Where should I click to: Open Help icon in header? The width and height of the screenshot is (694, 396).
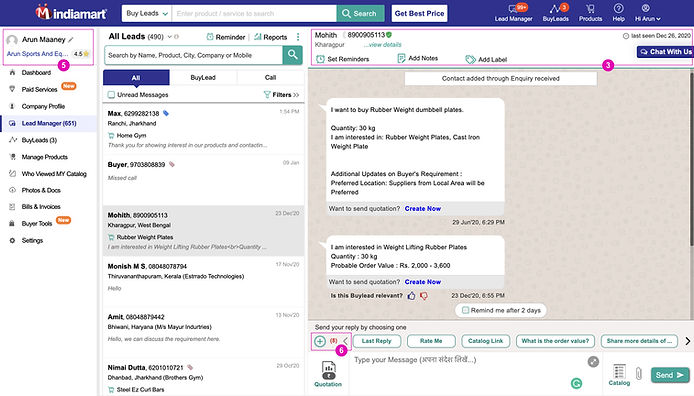(x=618, y=13)
